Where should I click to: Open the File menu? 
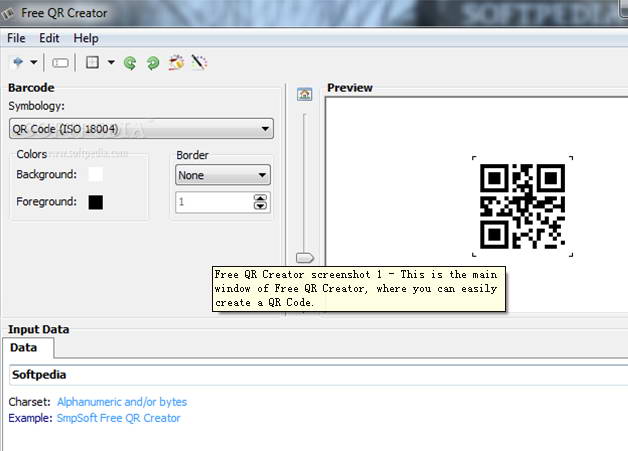pyautogui.click(x=16, y=38)
